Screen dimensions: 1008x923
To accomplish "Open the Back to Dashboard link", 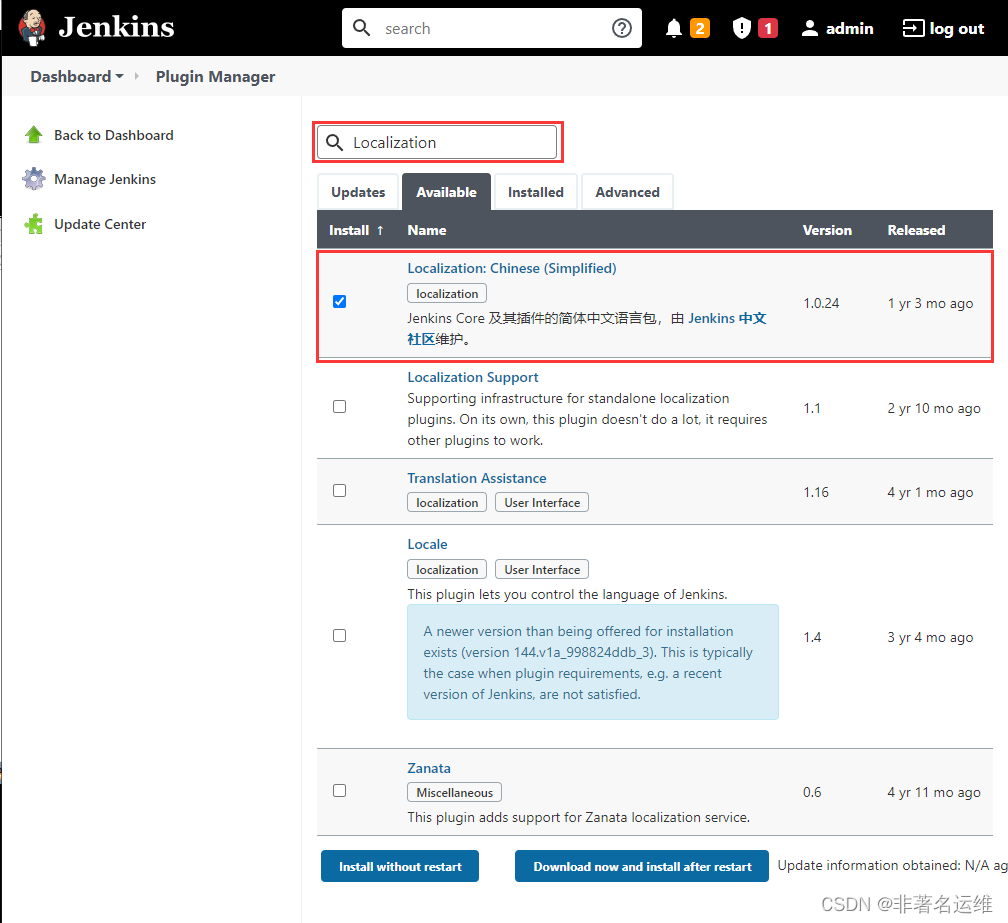I will click(114, 135).
